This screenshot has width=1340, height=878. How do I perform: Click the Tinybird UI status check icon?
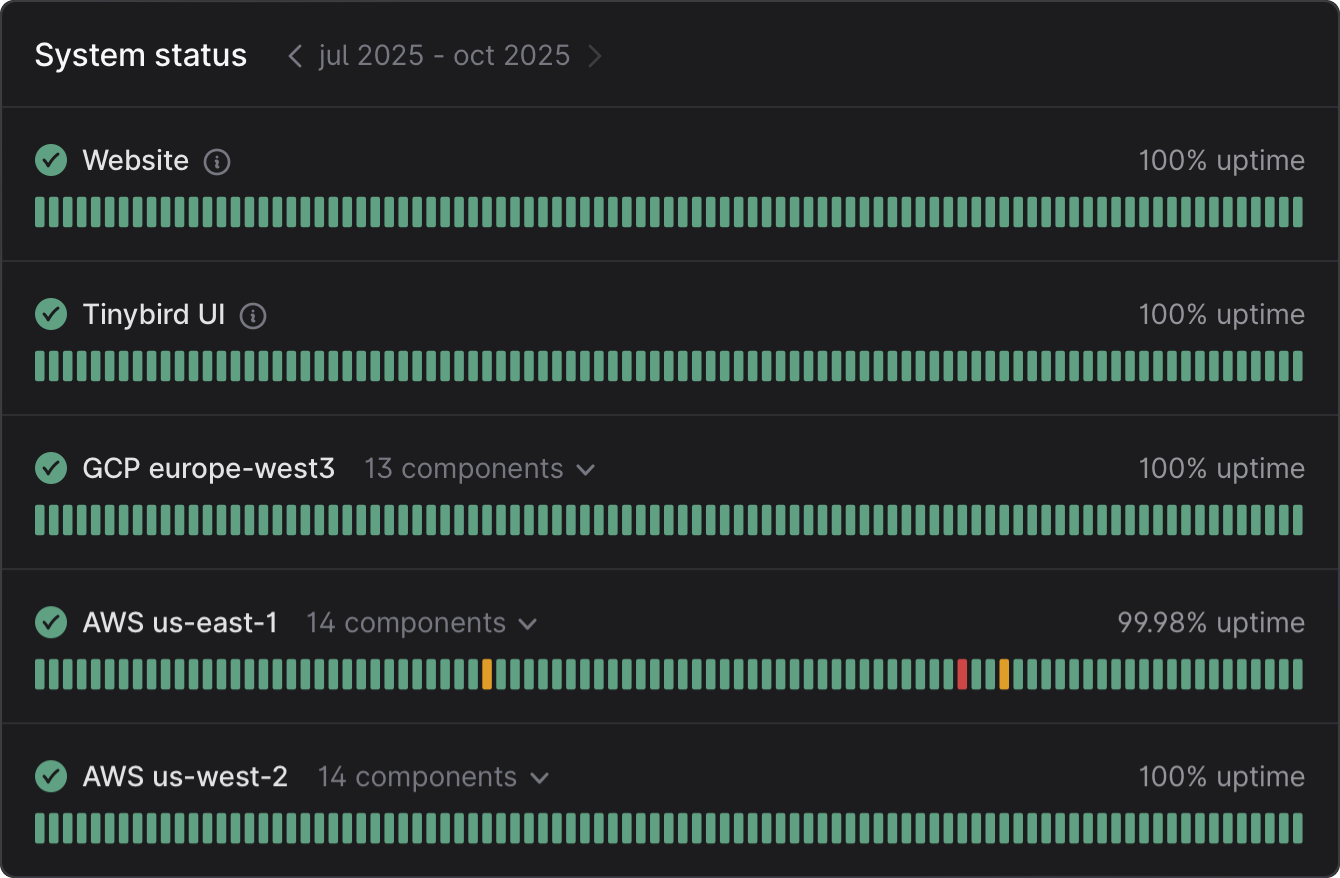click(x=51, y=314)
